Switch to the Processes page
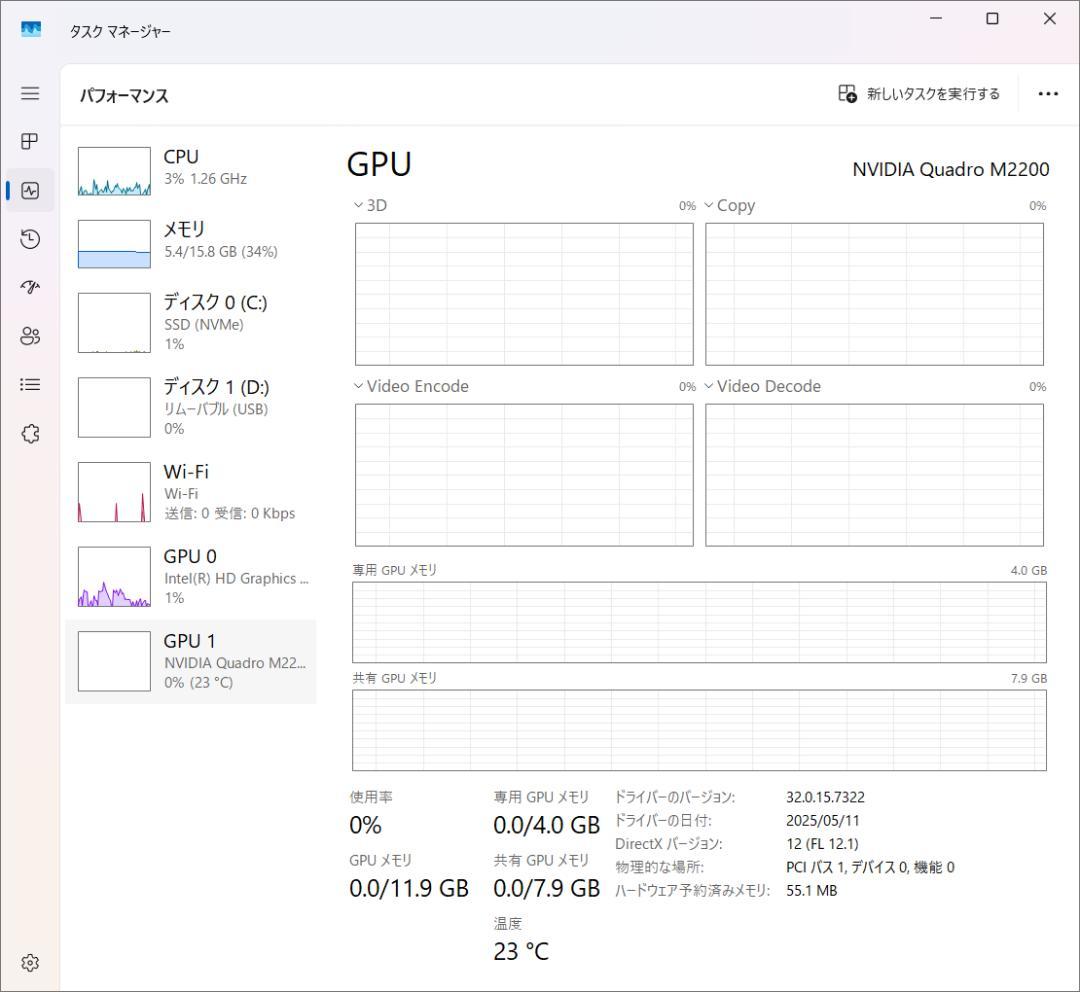 (x=30, y=141)
